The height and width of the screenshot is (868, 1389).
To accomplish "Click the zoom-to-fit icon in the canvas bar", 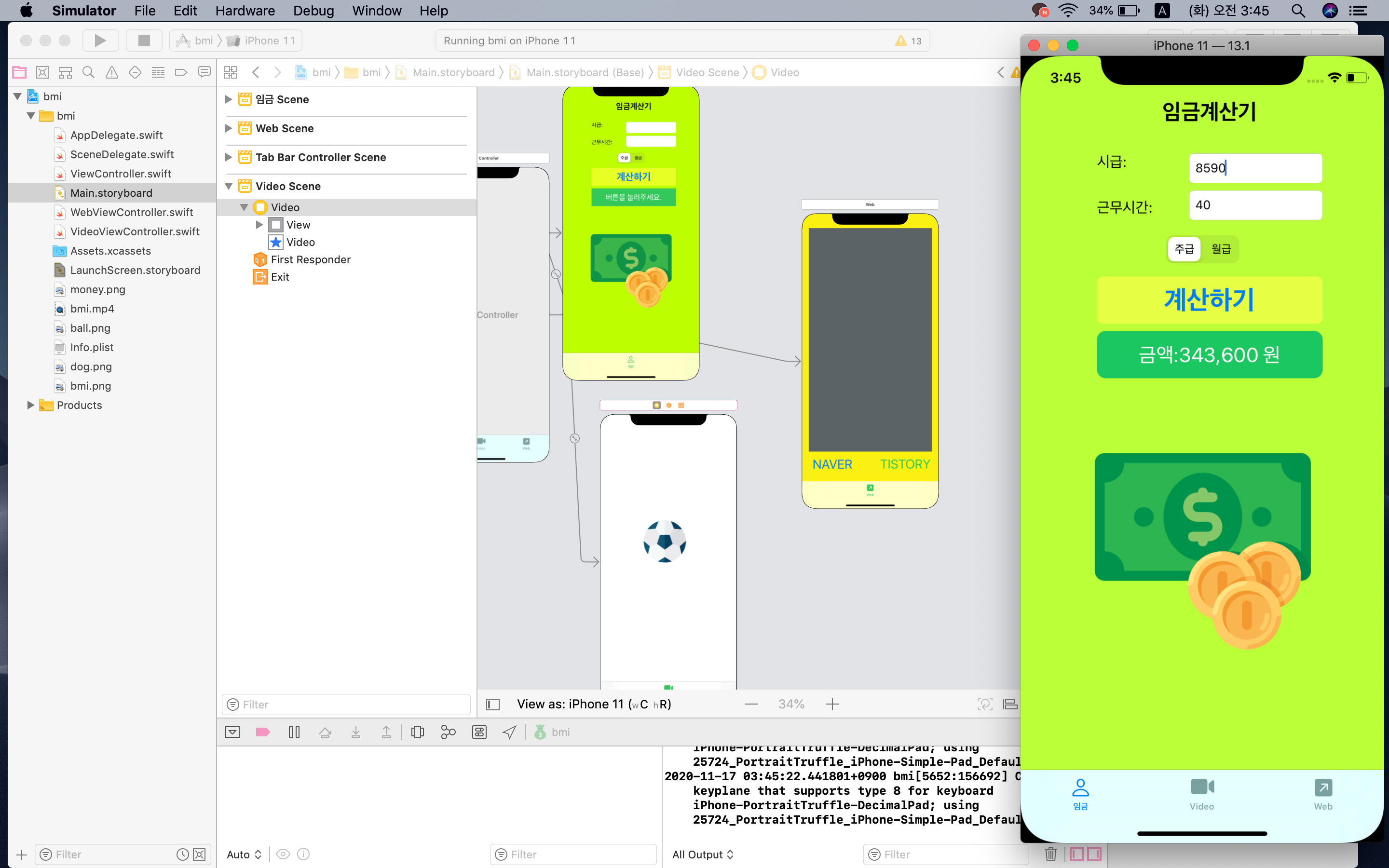I will click(x=985, y=705).
